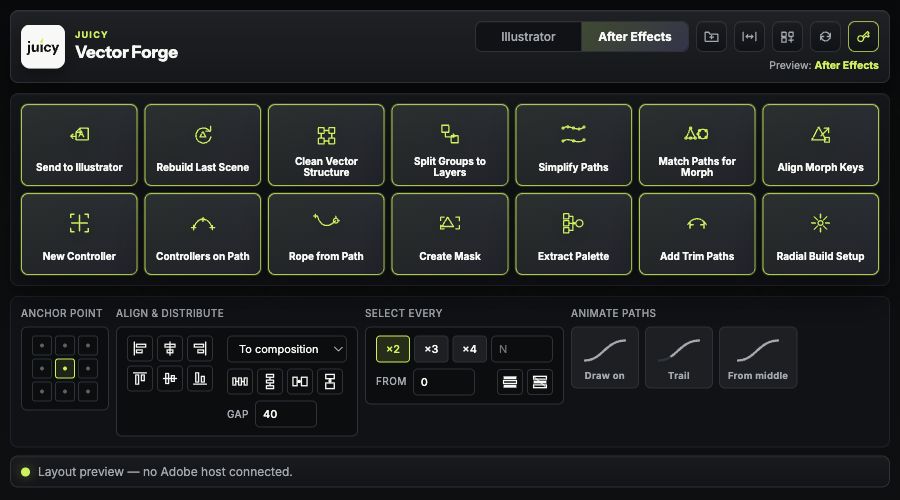Focus the N custom count field
900x500 pixels.
coord(522,349)
